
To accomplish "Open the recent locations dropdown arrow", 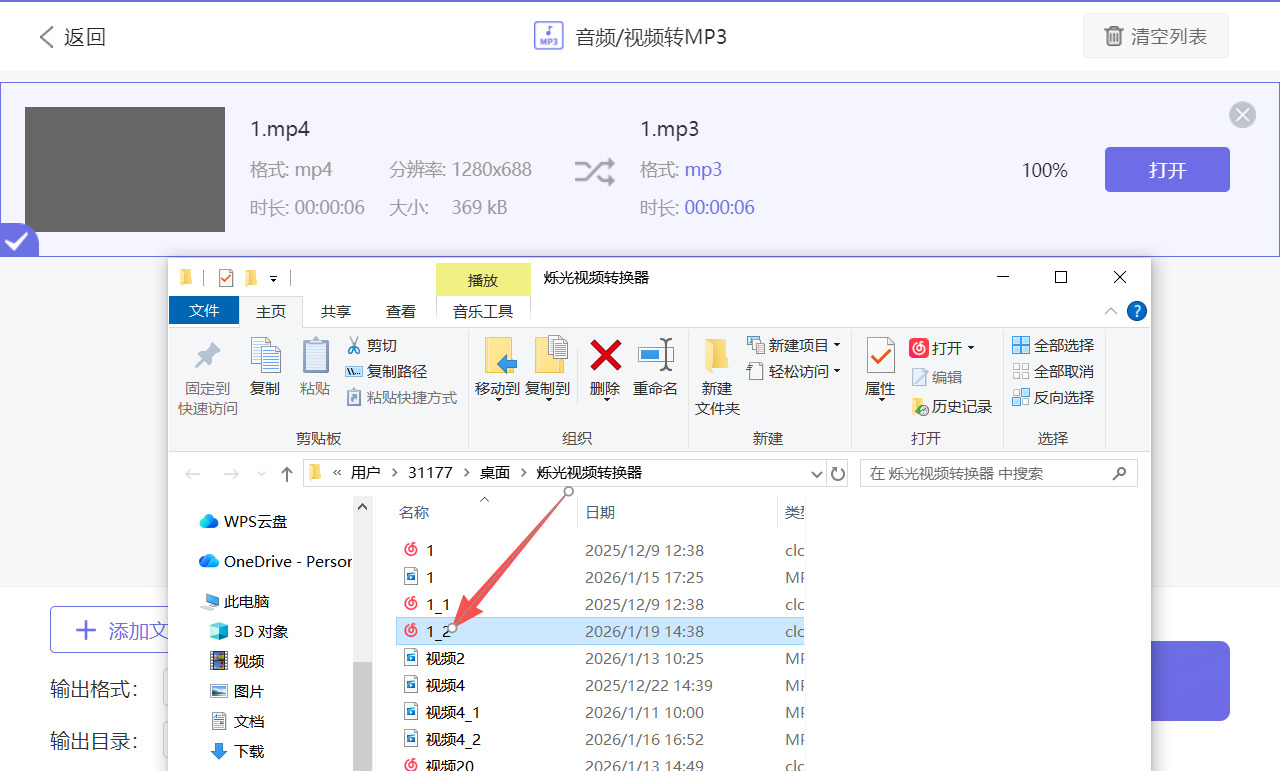I will 262,474.
